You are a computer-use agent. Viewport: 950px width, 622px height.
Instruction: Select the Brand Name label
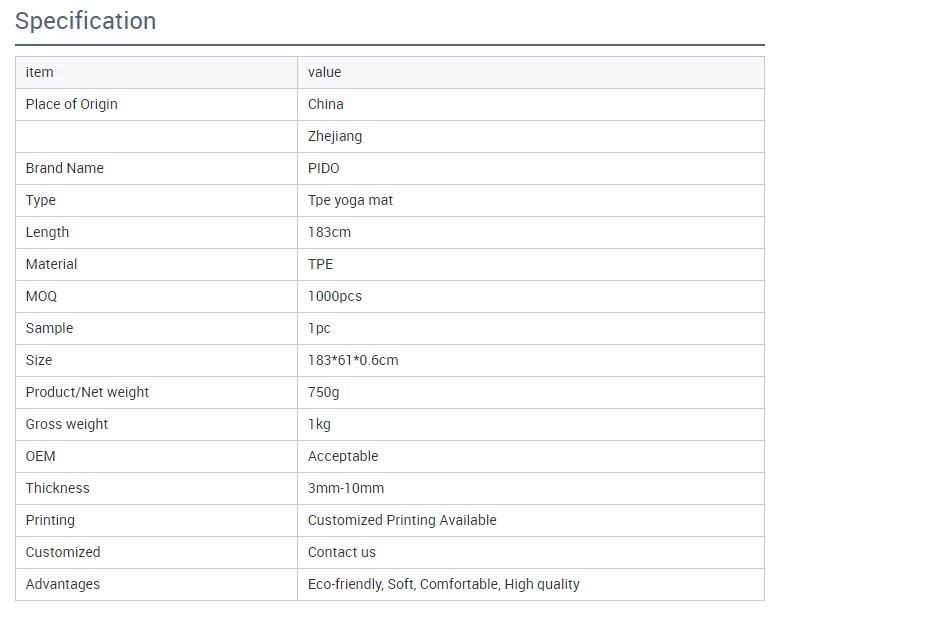tap(65, 168)
